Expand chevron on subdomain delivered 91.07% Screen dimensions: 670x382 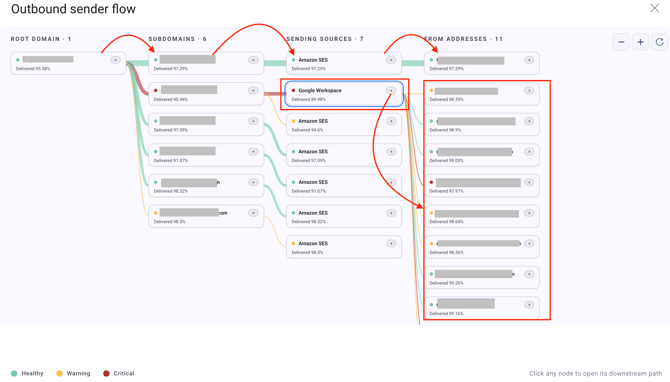253,152
